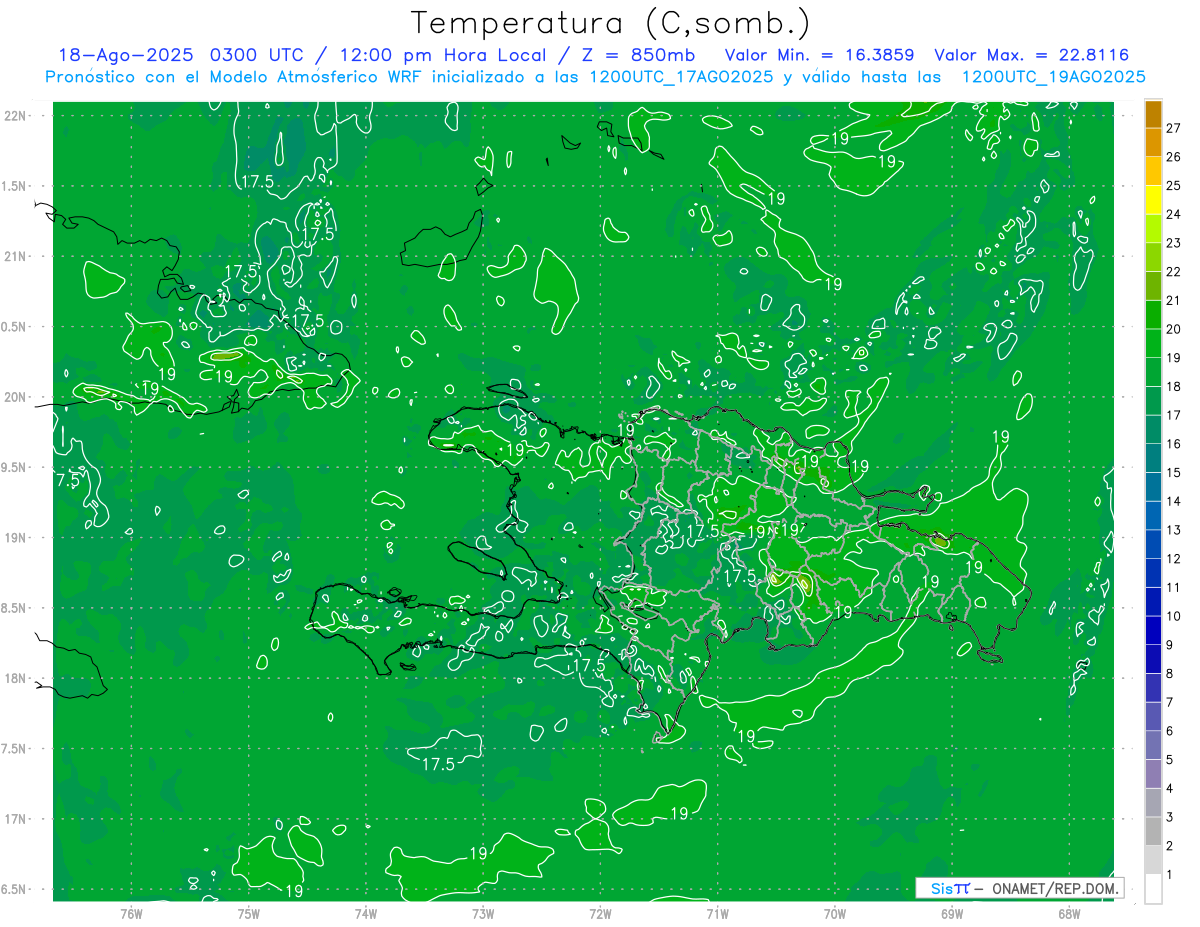Click the '17N' latitude label

[x=17, y=820]
